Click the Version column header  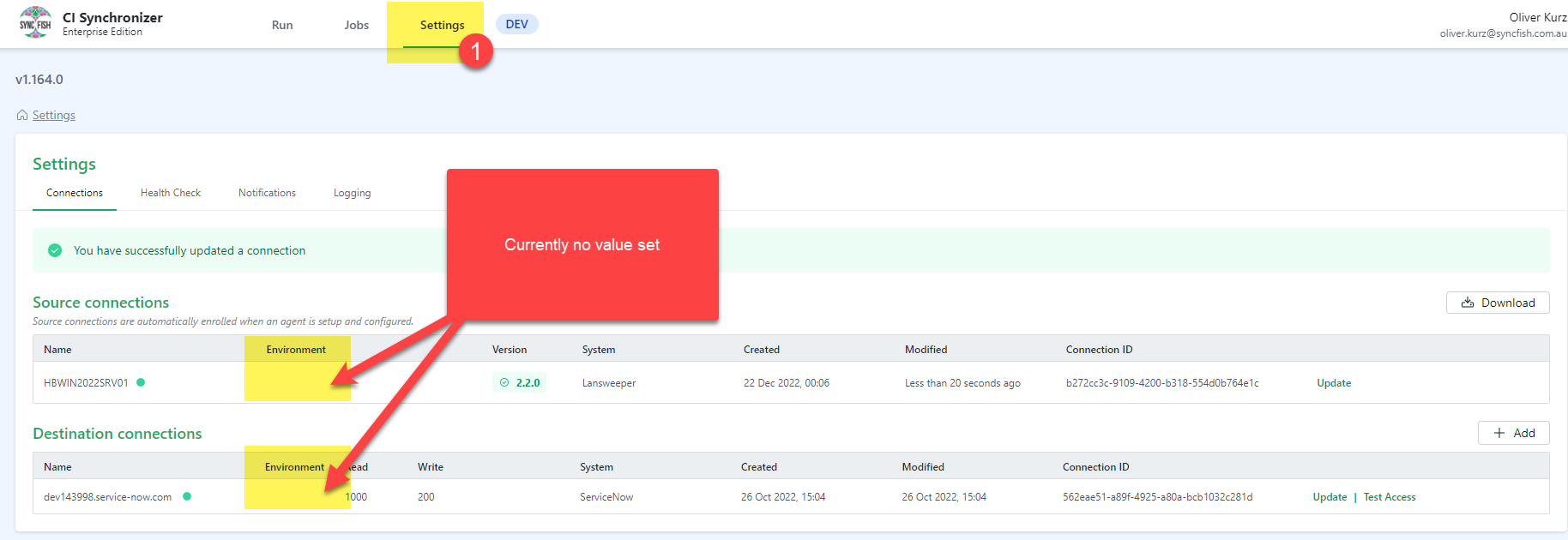[510, 350]
